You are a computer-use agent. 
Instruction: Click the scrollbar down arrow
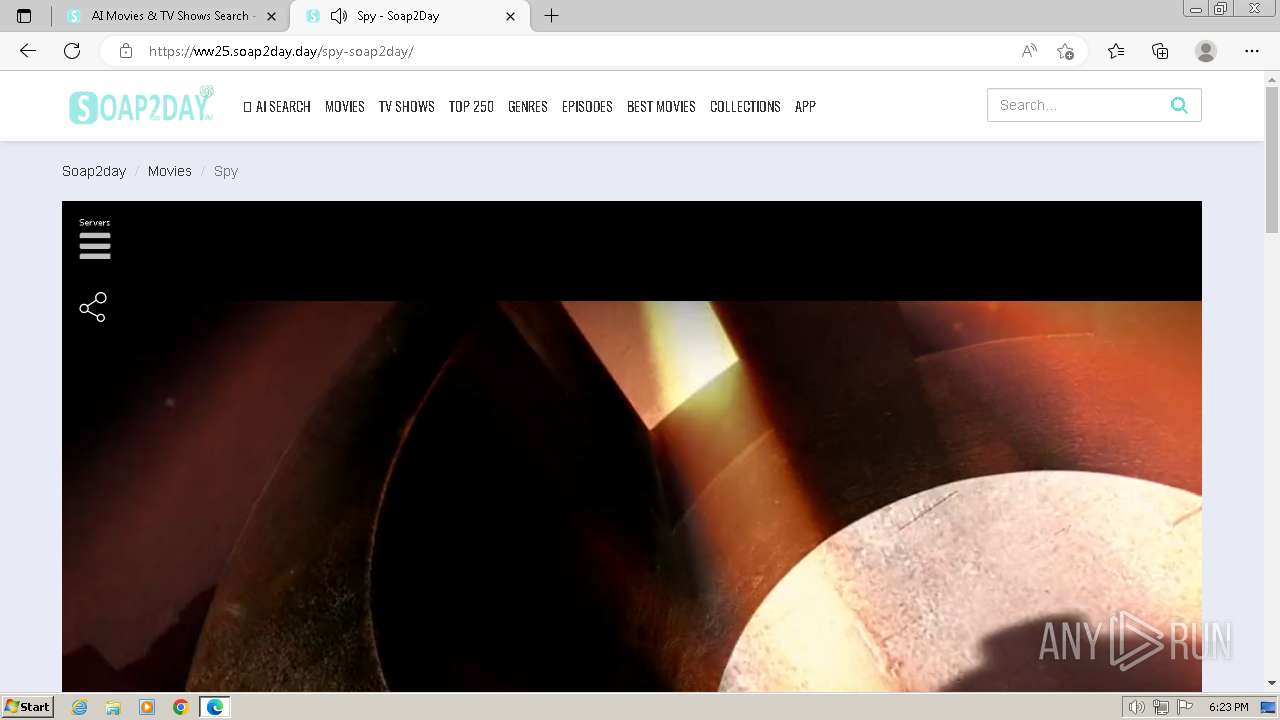tap(1272, 683)
